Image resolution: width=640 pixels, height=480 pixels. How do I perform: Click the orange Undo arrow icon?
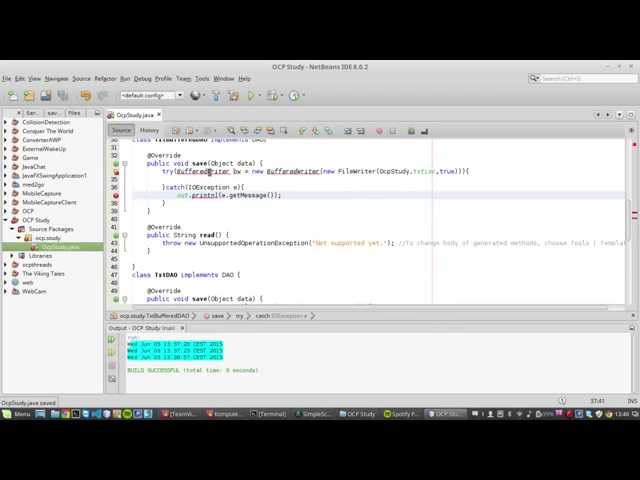(86, 96)
